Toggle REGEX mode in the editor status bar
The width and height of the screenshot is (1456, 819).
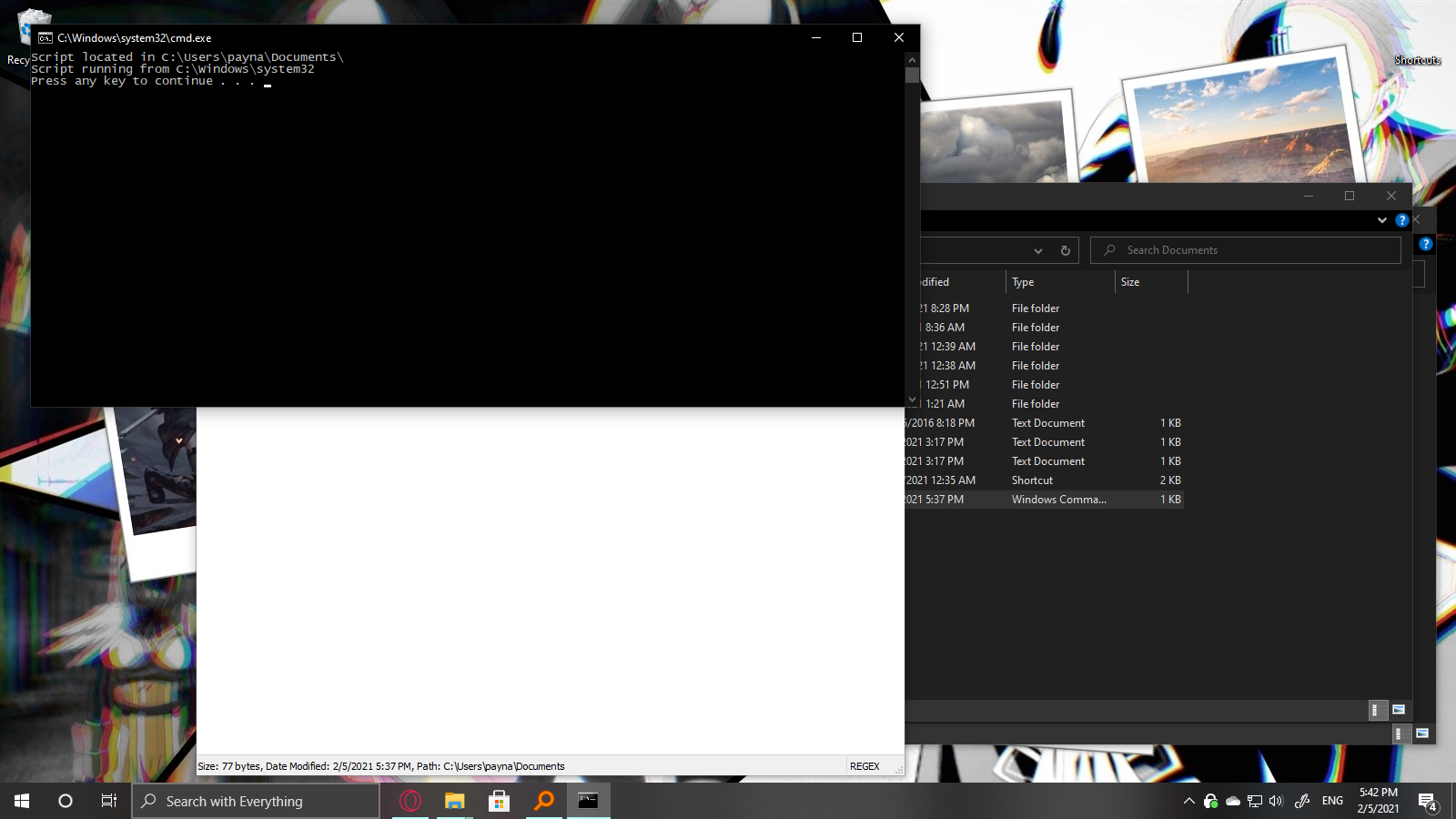point(864,765)
